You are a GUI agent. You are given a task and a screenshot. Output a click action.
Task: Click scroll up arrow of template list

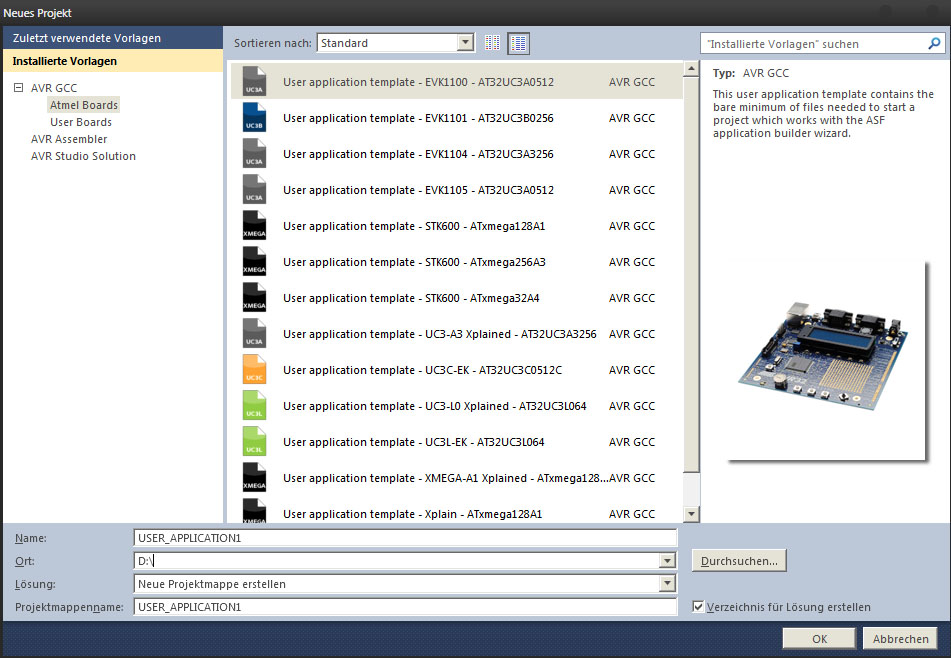pyautogui.click(x=691, y=69)
